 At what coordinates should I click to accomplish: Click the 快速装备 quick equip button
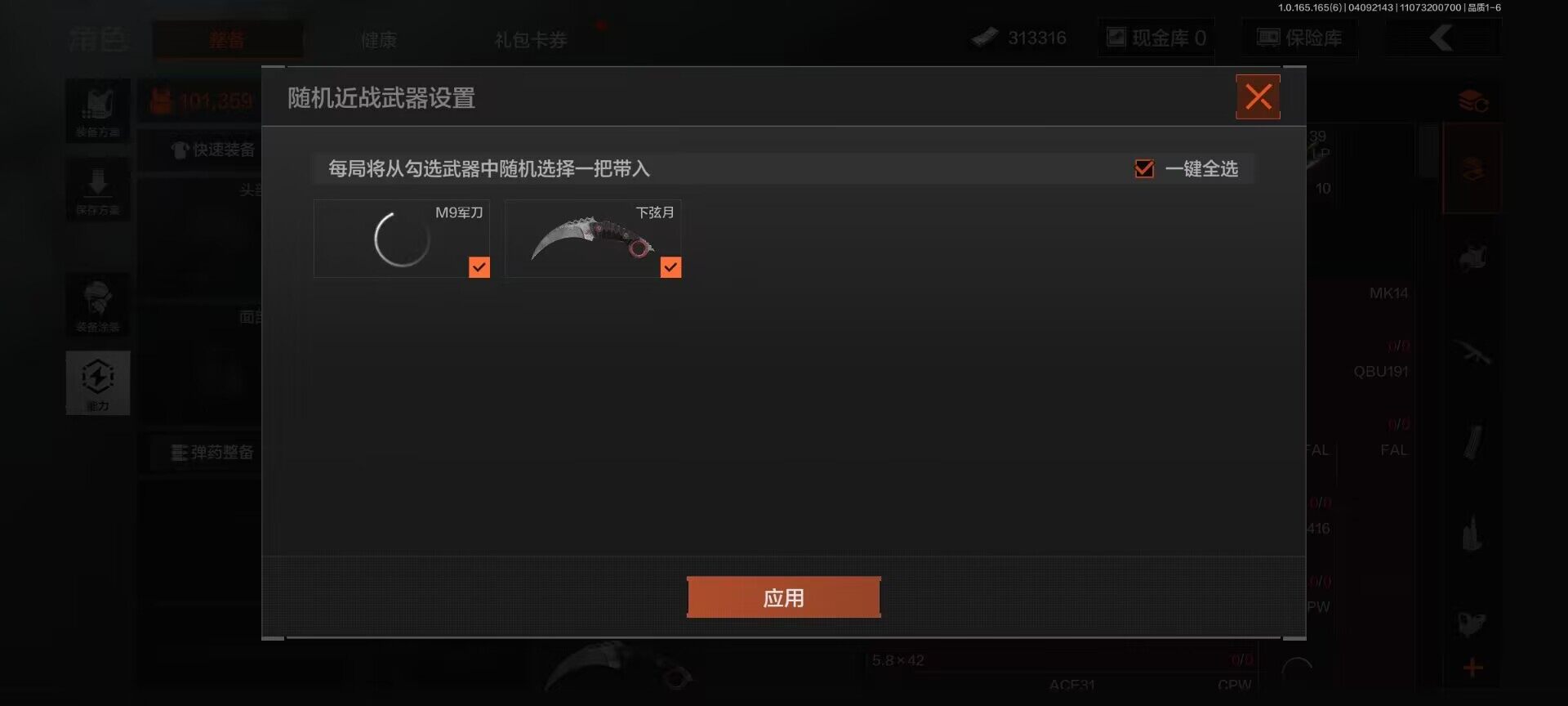(214, 150)
